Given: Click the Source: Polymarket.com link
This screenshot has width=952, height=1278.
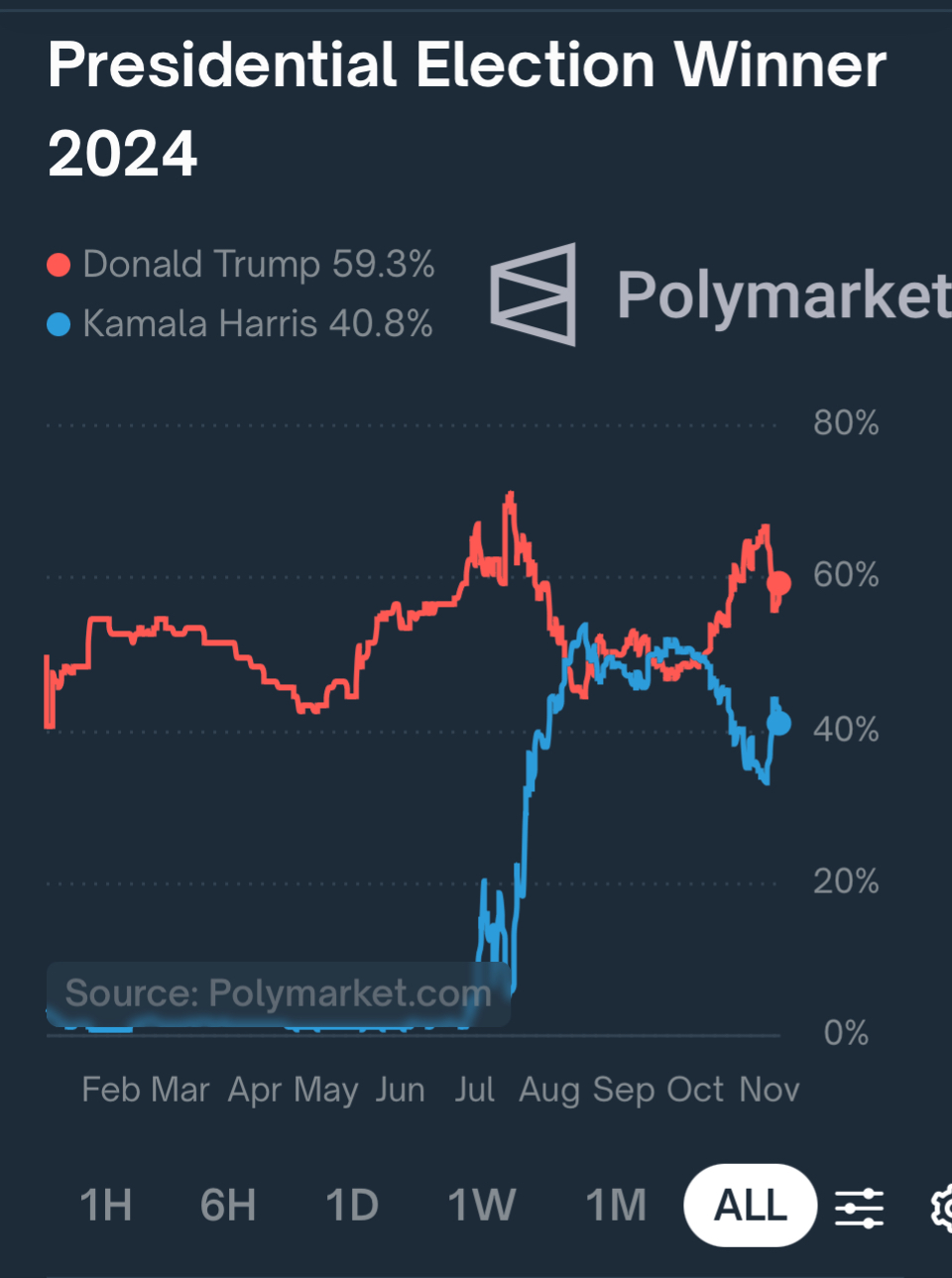Looking at the screenshot, I should (278, 993).
